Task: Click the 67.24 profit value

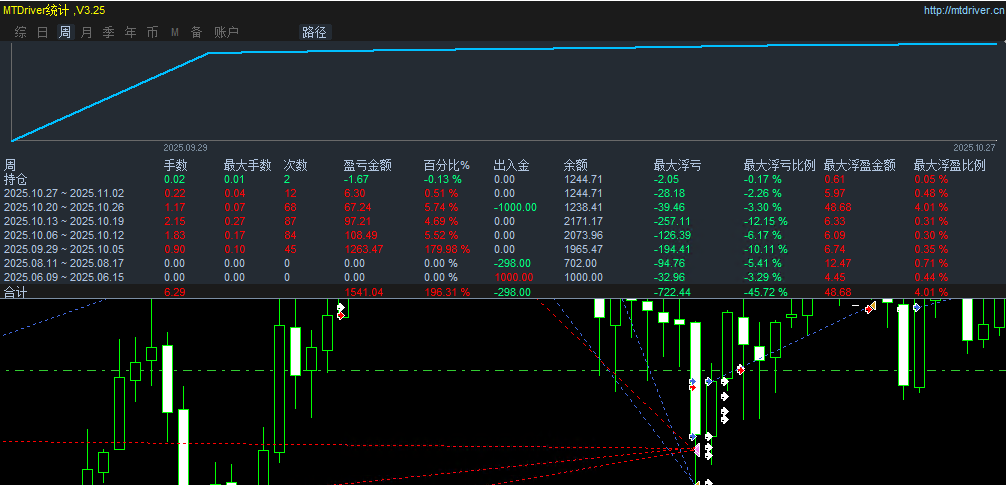Action: click(x=359, y=207)
